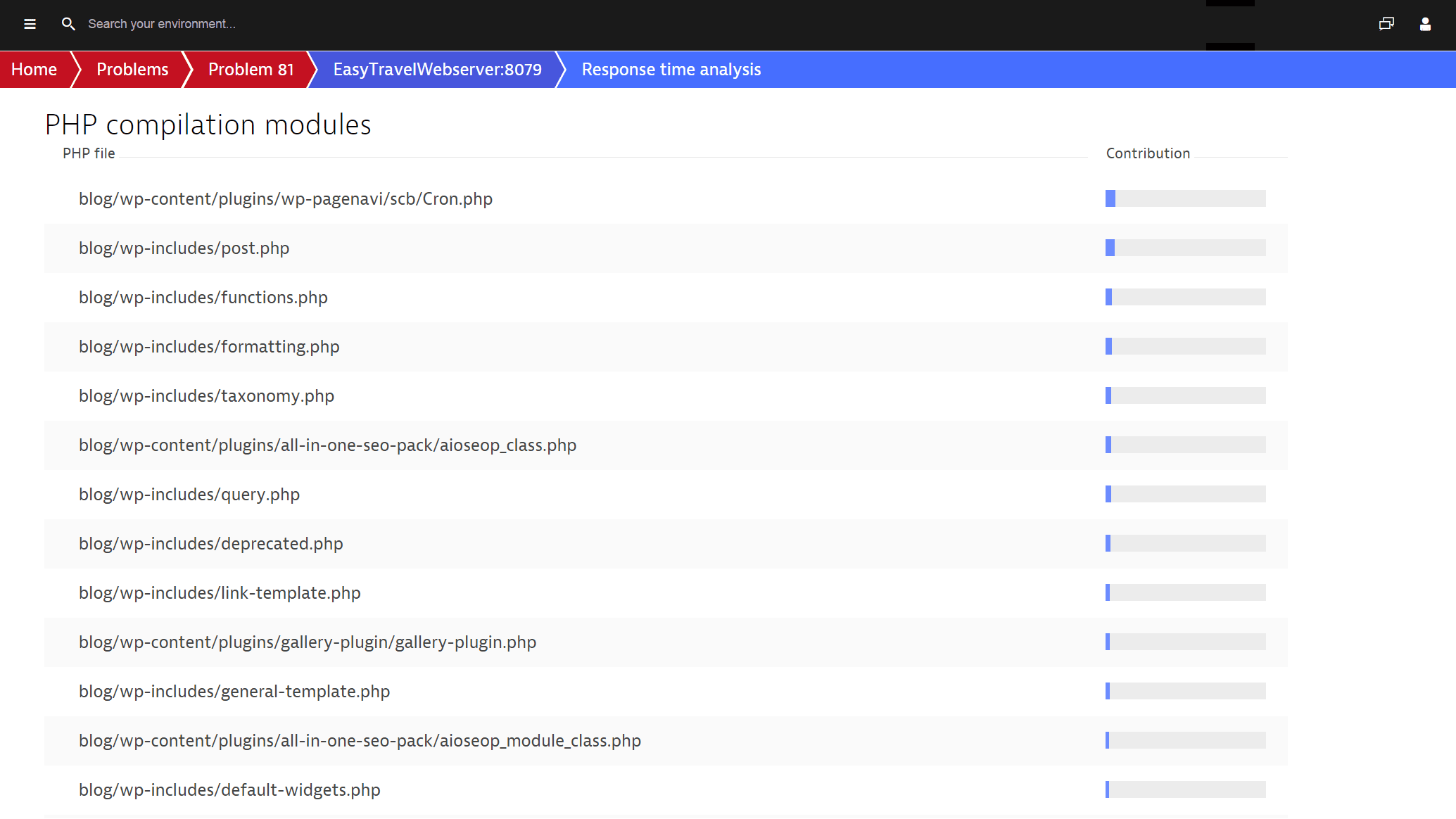Sort by Contribution column header
The width and height of the screenshot is (1456, 819).
[1148, 153]
